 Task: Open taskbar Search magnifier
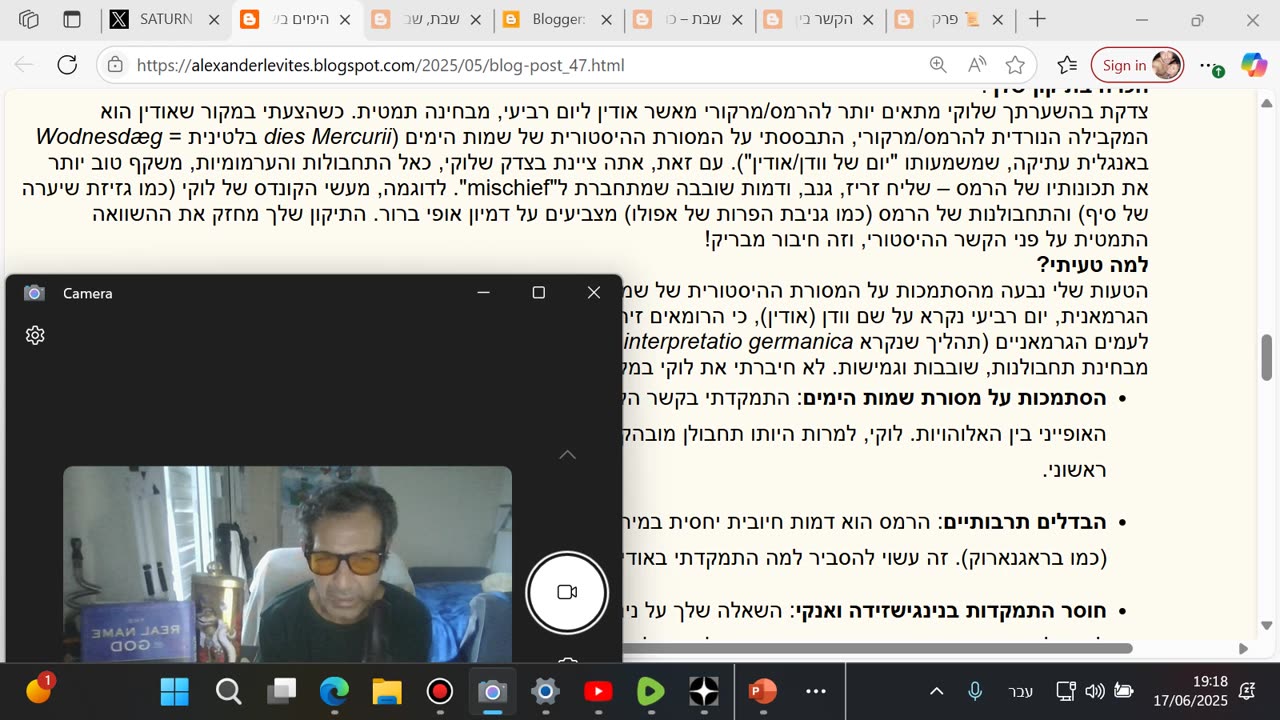(x=228, y=691)
